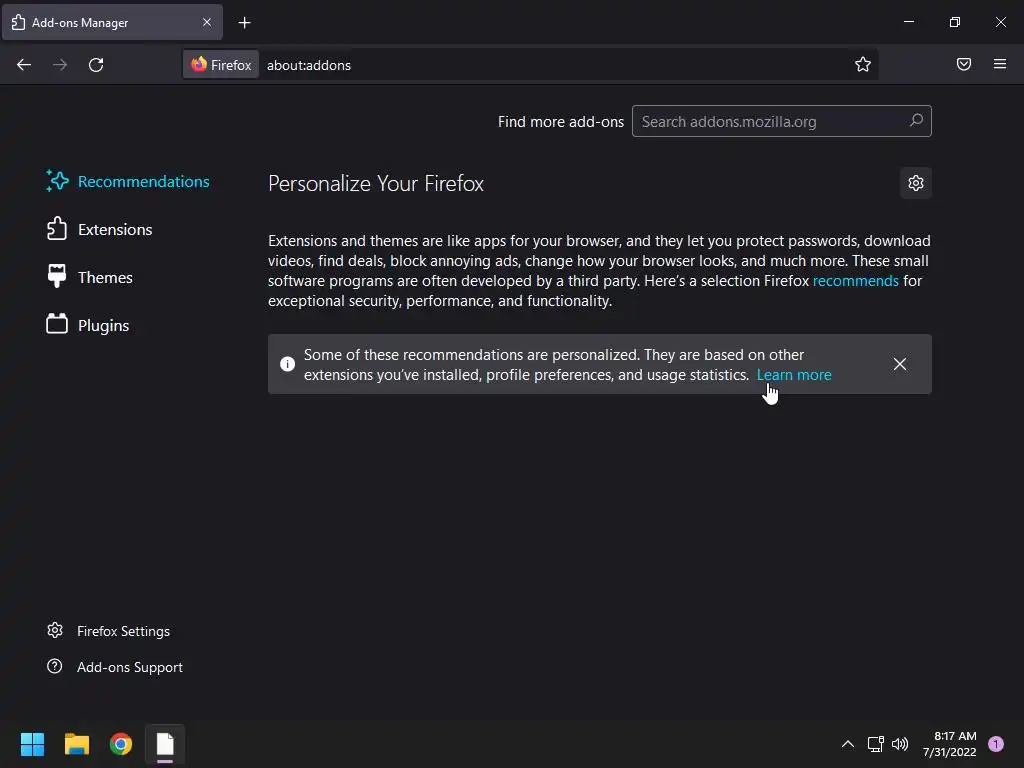Open the Tools for all add-ons gear
1024x768 pixels.
[x=916, y=183]
